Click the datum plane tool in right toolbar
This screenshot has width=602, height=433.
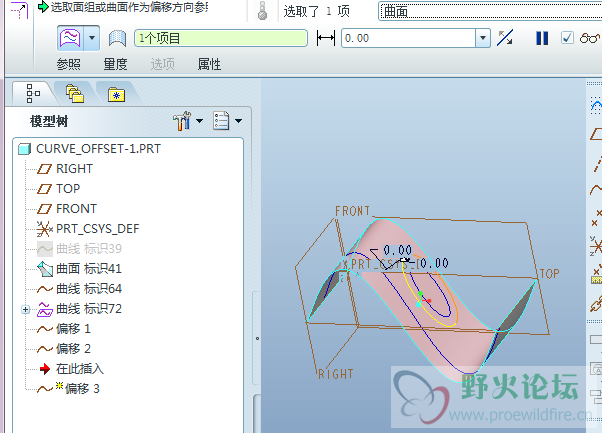click(596, 134)
